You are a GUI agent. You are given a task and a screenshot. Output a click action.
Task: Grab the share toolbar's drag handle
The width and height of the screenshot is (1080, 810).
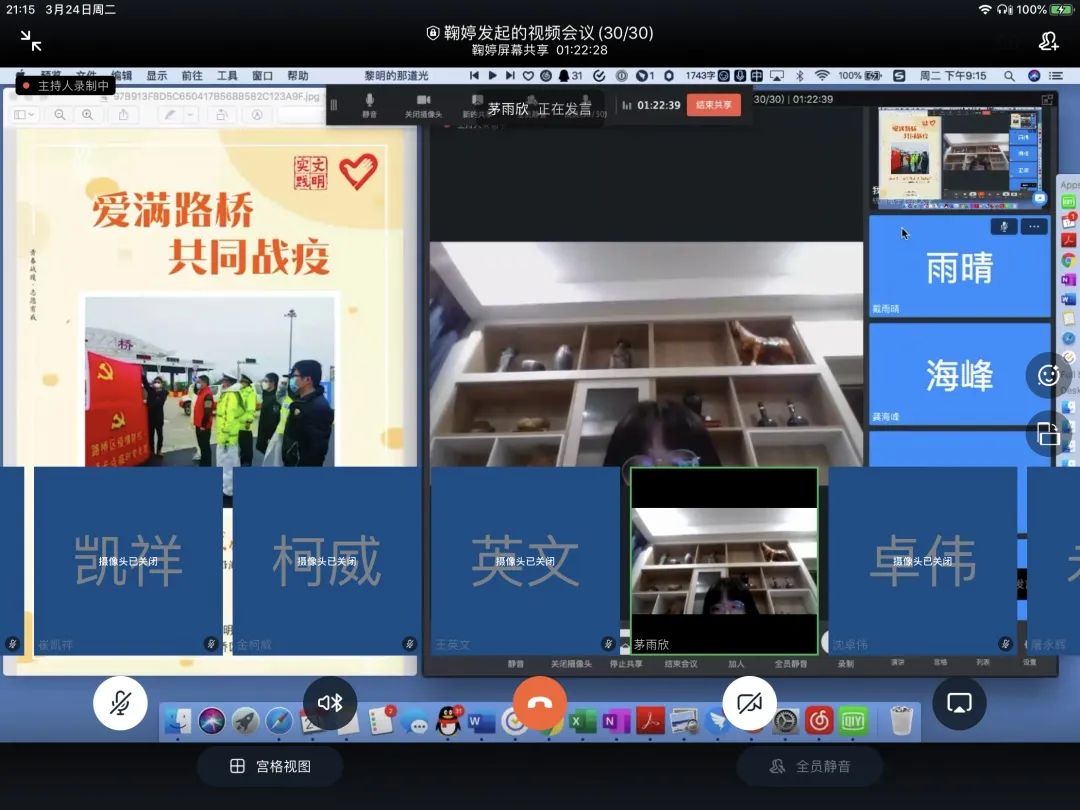tap(334, 105)
